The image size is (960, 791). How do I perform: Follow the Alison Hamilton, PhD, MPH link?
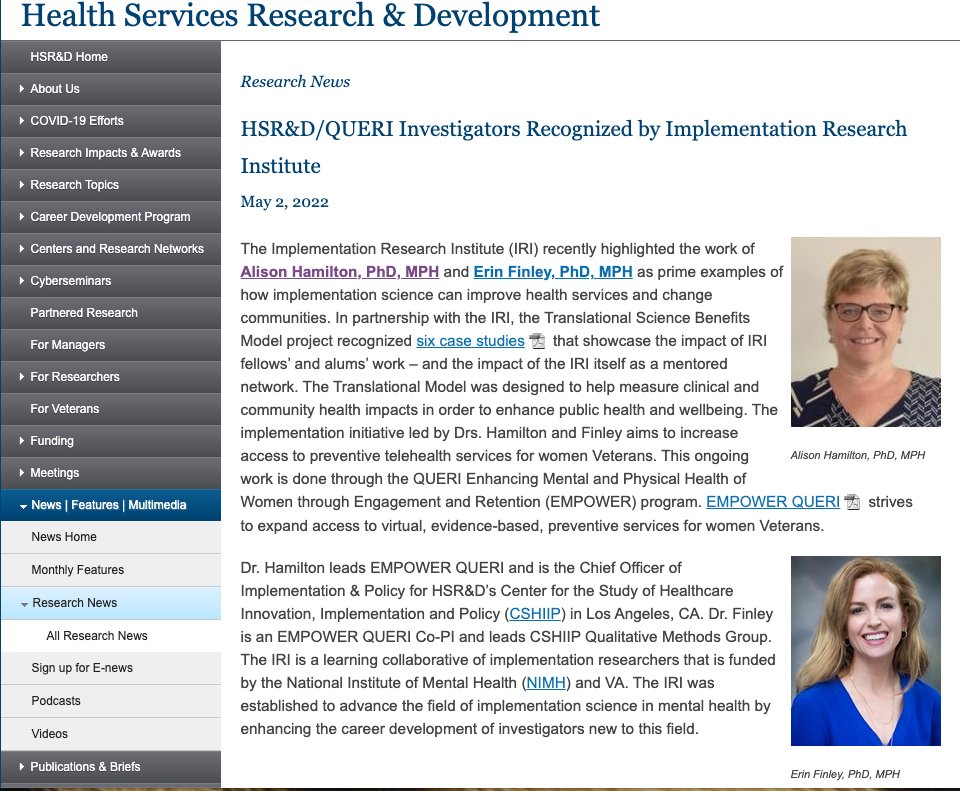pos(340,272)
